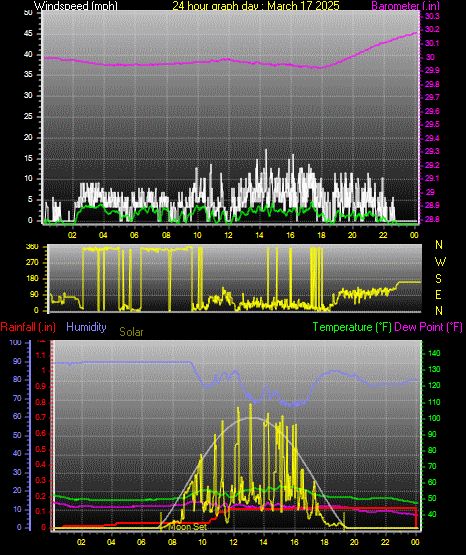
Task: Click the 100 temperature scale value
Action: (434, 418)
